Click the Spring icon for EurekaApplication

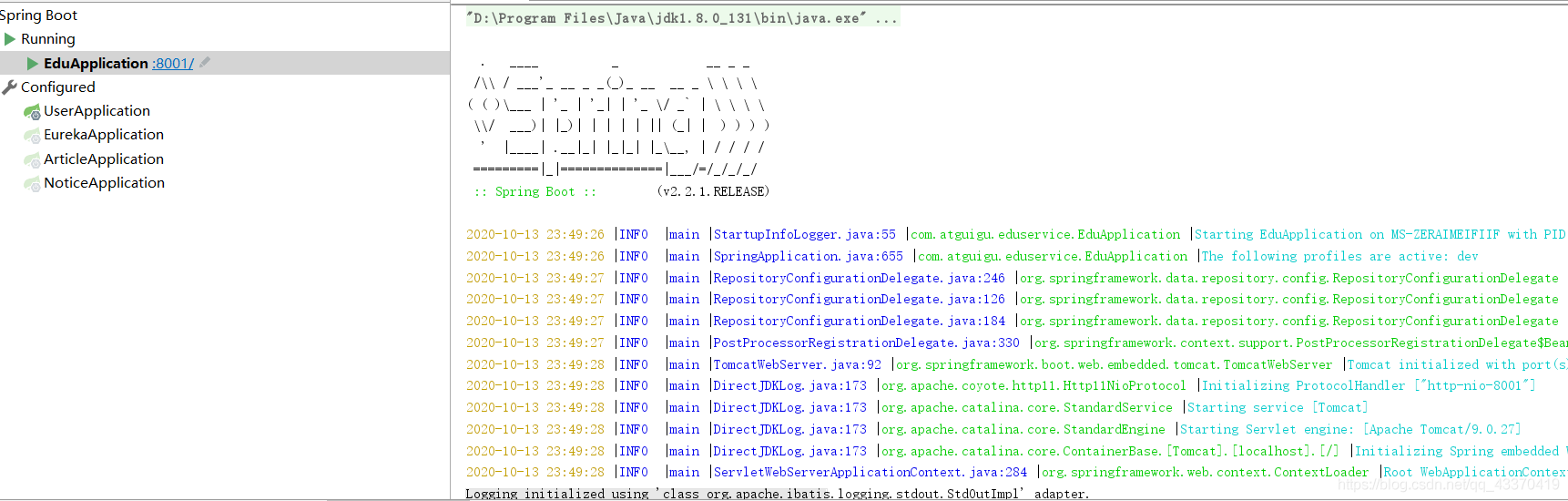[x=32, y=136]
